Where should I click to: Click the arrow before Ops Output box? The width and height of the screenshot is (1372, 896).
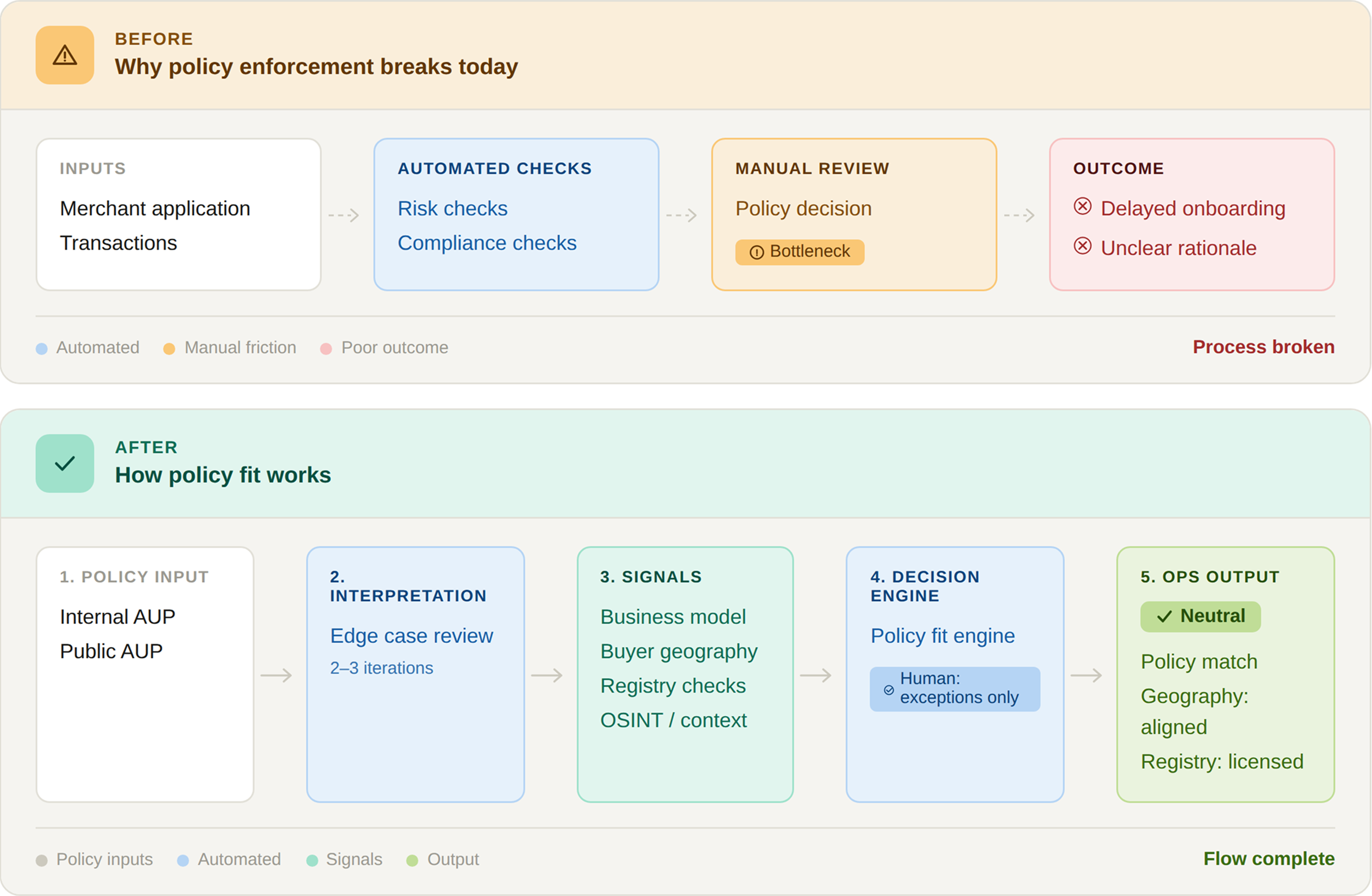(1087, 675)
